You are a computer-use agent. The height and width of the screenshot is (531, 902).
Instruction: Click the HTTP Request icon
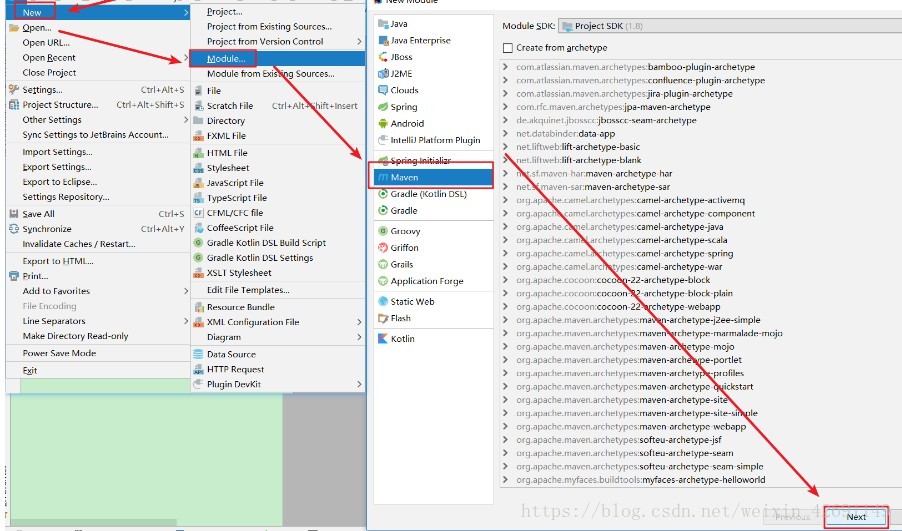pos(198,369)
